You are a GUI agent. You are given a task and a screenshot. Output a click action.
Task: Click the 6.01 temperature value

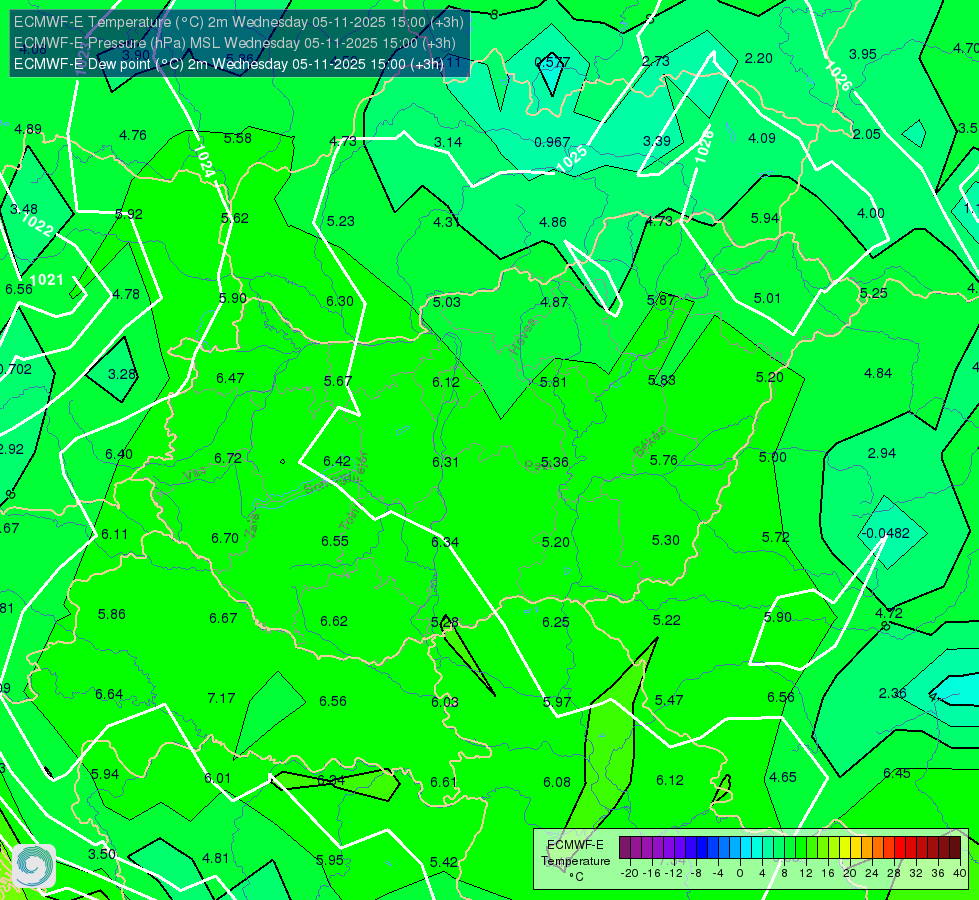click(218, 778)
